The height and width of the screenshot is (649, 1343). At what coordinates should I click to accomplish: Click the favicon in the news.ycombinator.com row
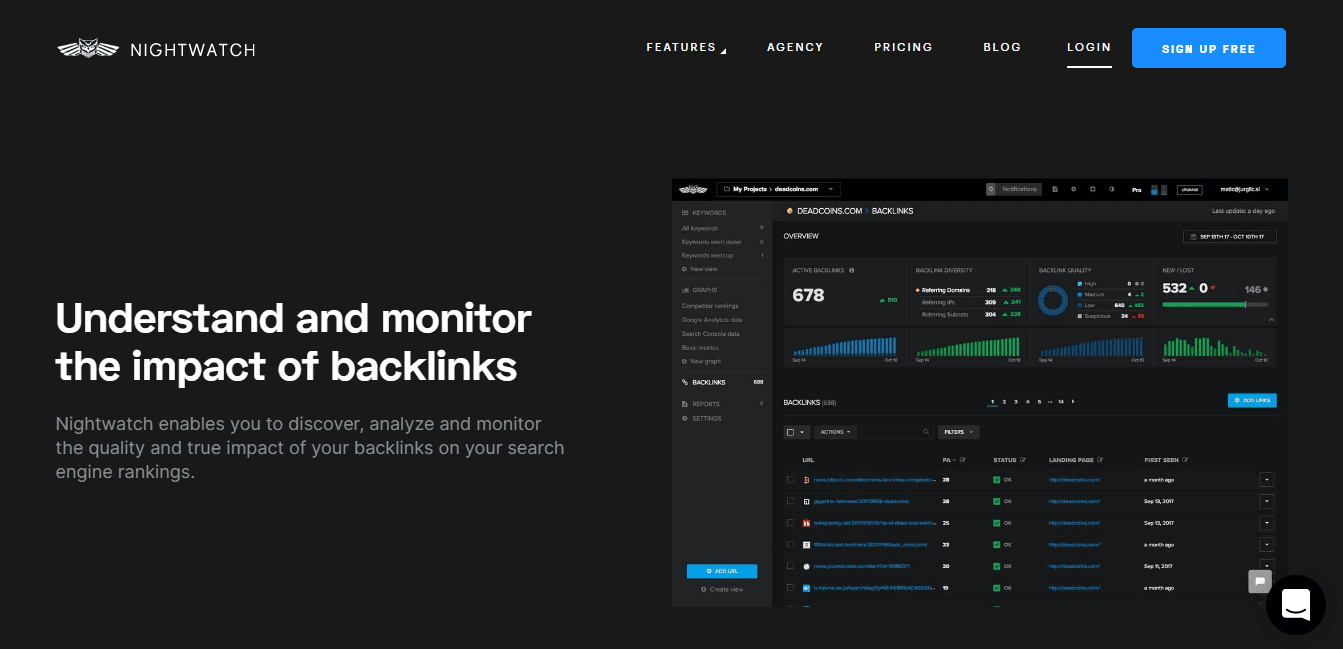(806, 566)
